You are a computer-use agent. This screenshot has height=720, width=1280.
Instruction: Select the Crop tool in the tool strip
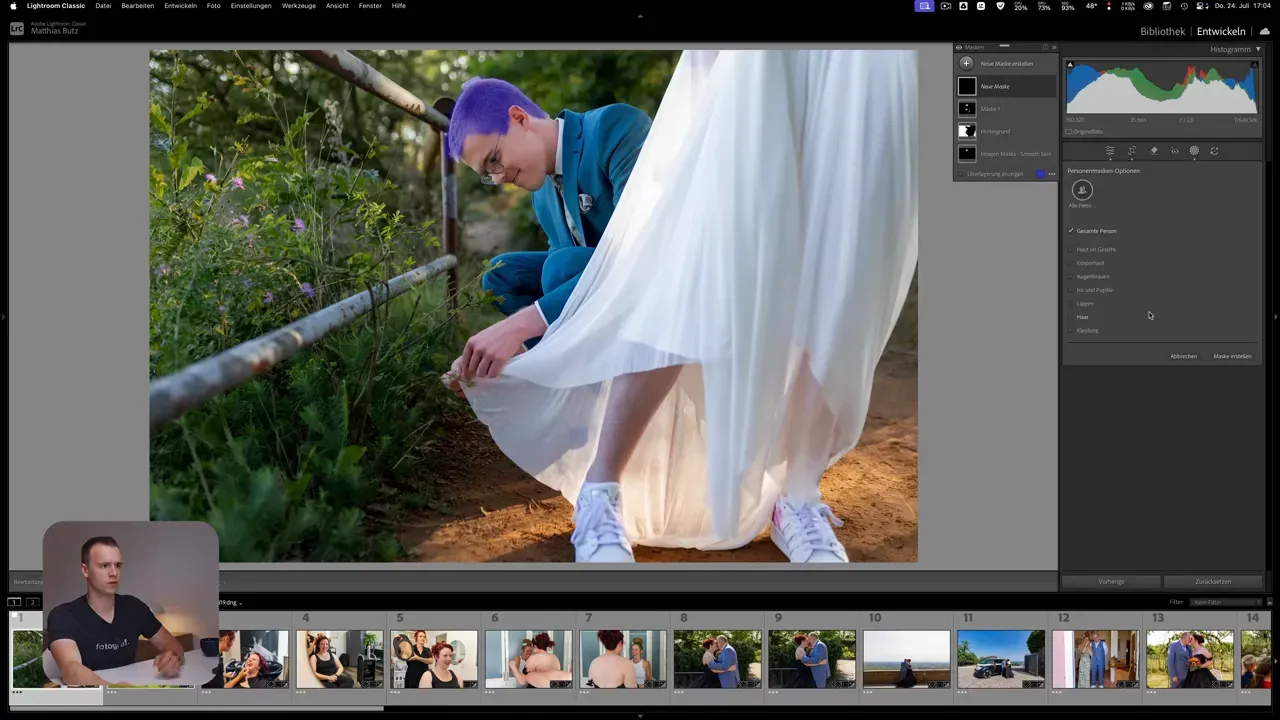pyautogui.click(x=1132, y=151)
